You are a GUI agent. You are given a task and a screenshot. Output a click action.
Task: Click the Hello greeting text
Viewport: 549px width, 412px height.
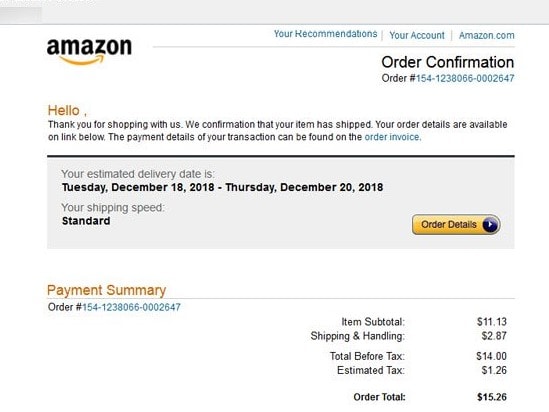point(67,111)
